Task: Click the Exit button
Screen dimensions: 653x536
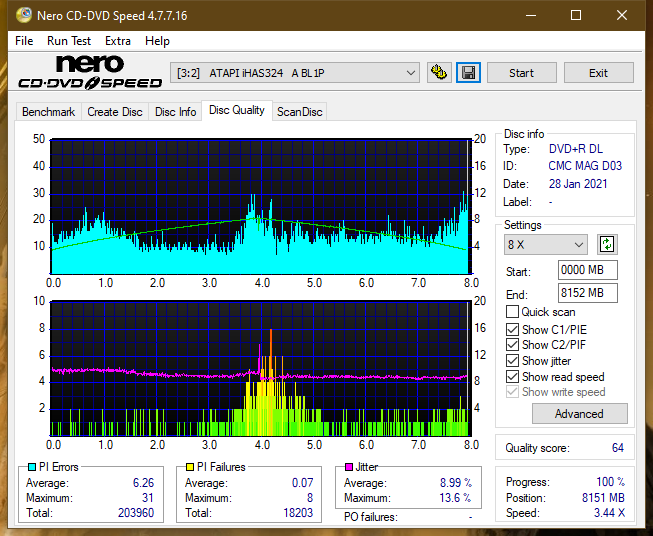Action: 598,73
